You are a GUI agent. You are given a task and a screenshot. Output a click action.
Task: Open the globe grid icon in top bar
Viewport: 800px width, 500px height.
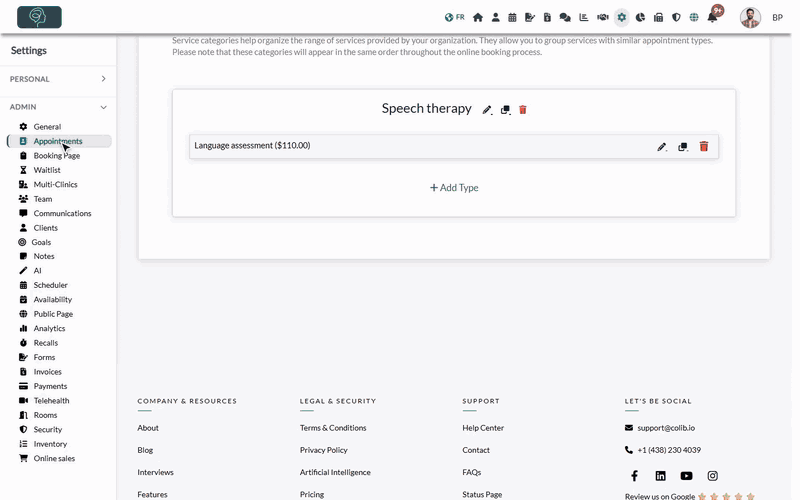[x=694, y=17]
